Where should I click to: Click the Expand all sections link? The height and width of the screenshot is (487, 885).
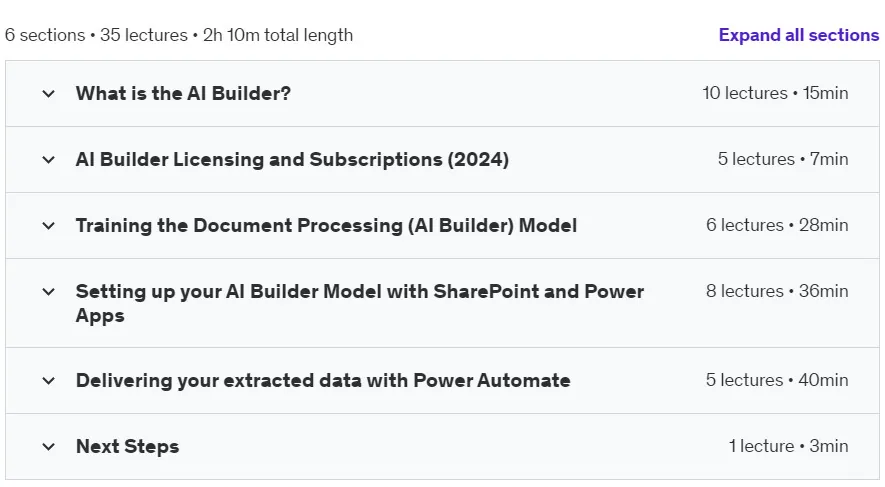click(x=799, y=35)
